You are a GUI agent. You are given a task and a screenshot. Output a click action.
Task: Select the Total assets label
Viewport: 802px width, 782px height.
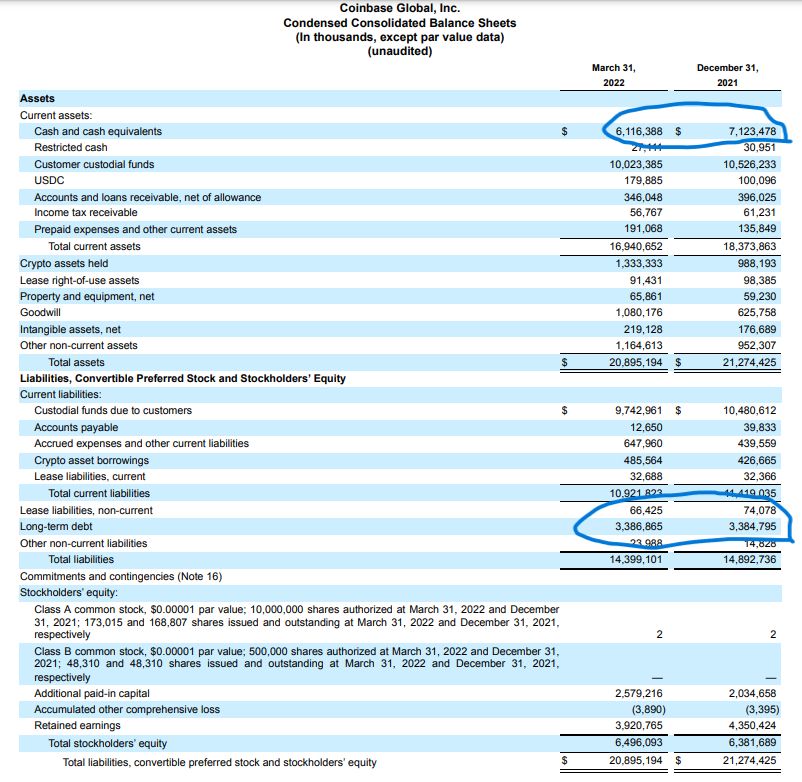[76, 362]
